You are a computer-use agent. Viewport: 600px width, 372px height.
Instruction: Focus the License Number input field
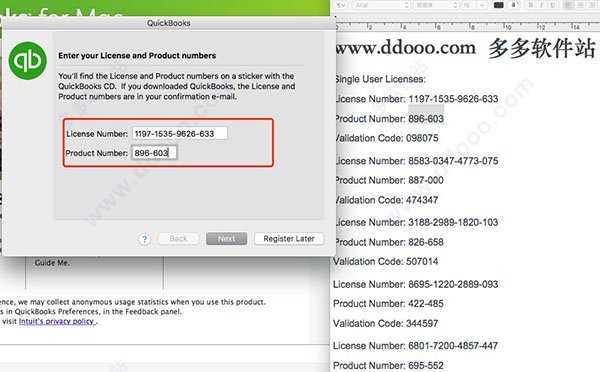click(180, 134)
